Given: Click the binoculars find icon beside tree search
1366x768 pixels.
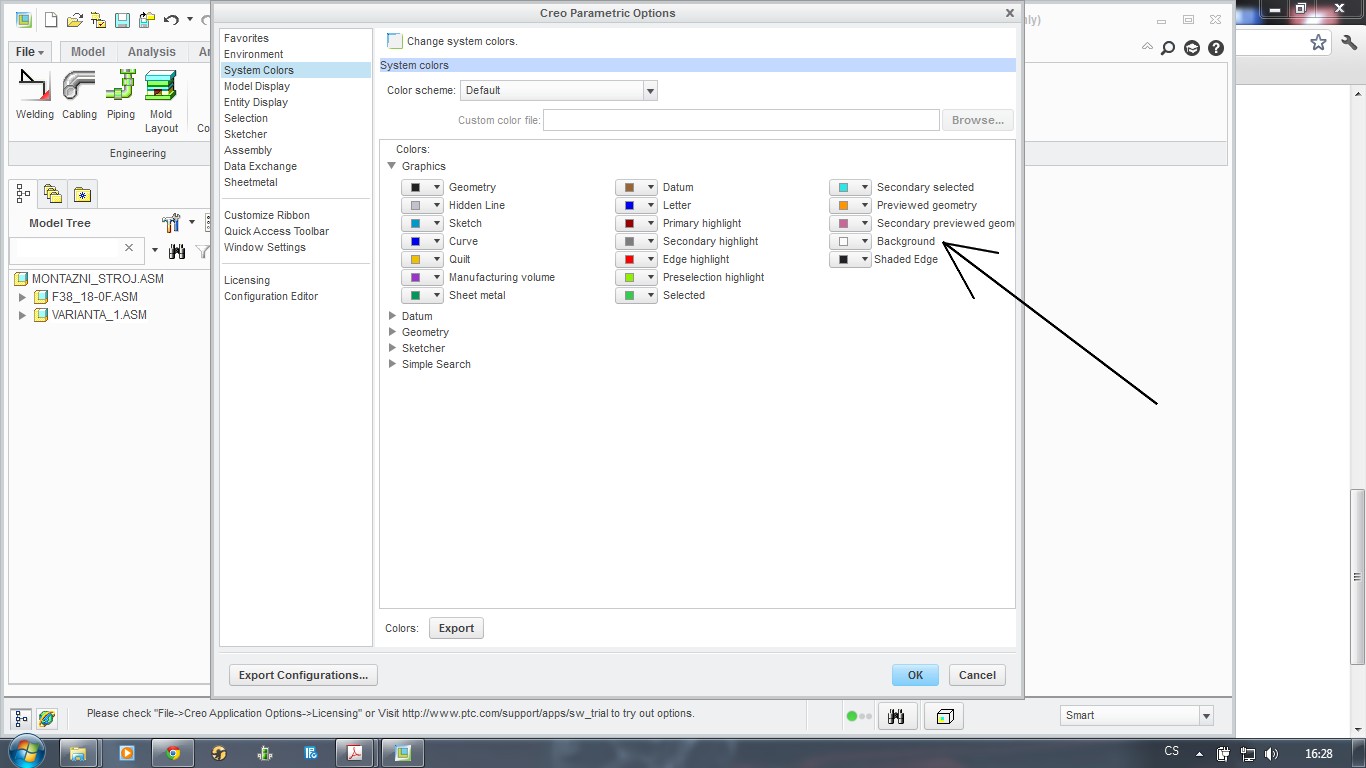Looking at the screenshot, I should pos(177,251).
